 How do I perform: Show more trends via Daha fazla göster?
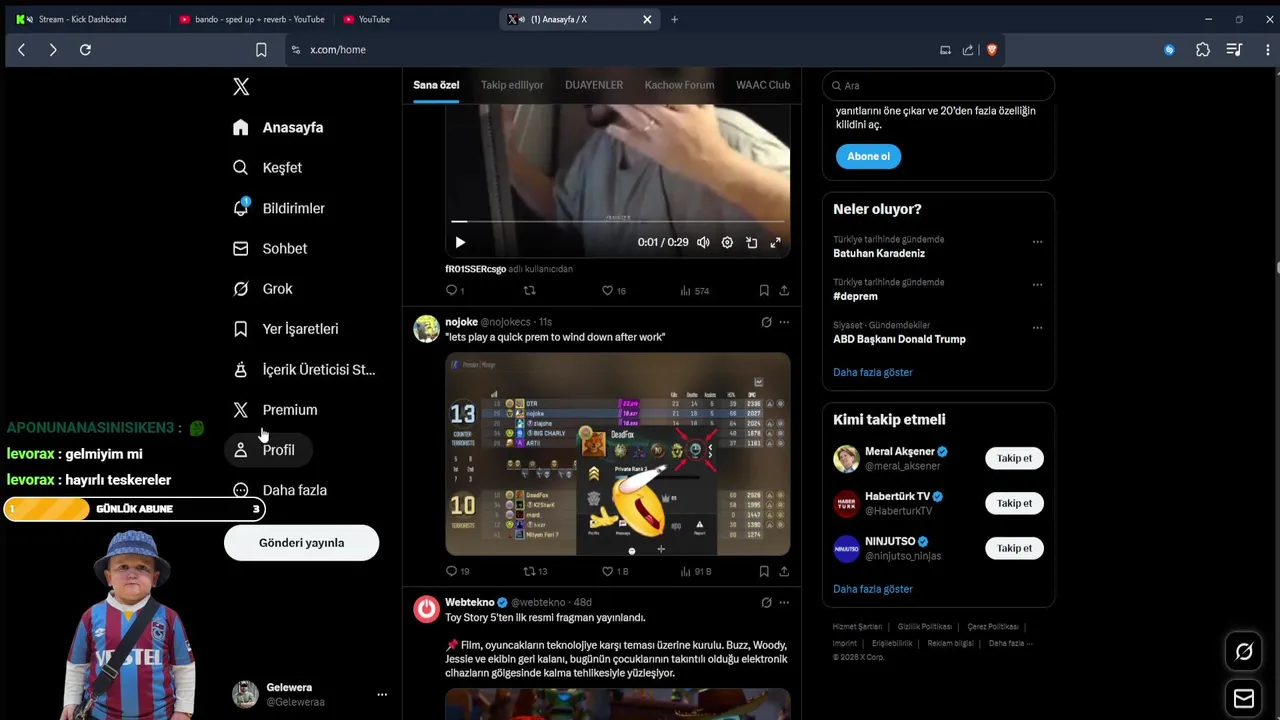pyautogui.click(x=873, y=372)
